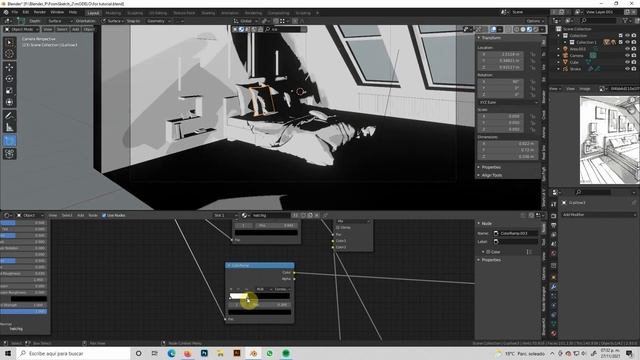640x360 pixels.
Task: Open the Global transform orientation dropdown
Action: coord(246,21)
